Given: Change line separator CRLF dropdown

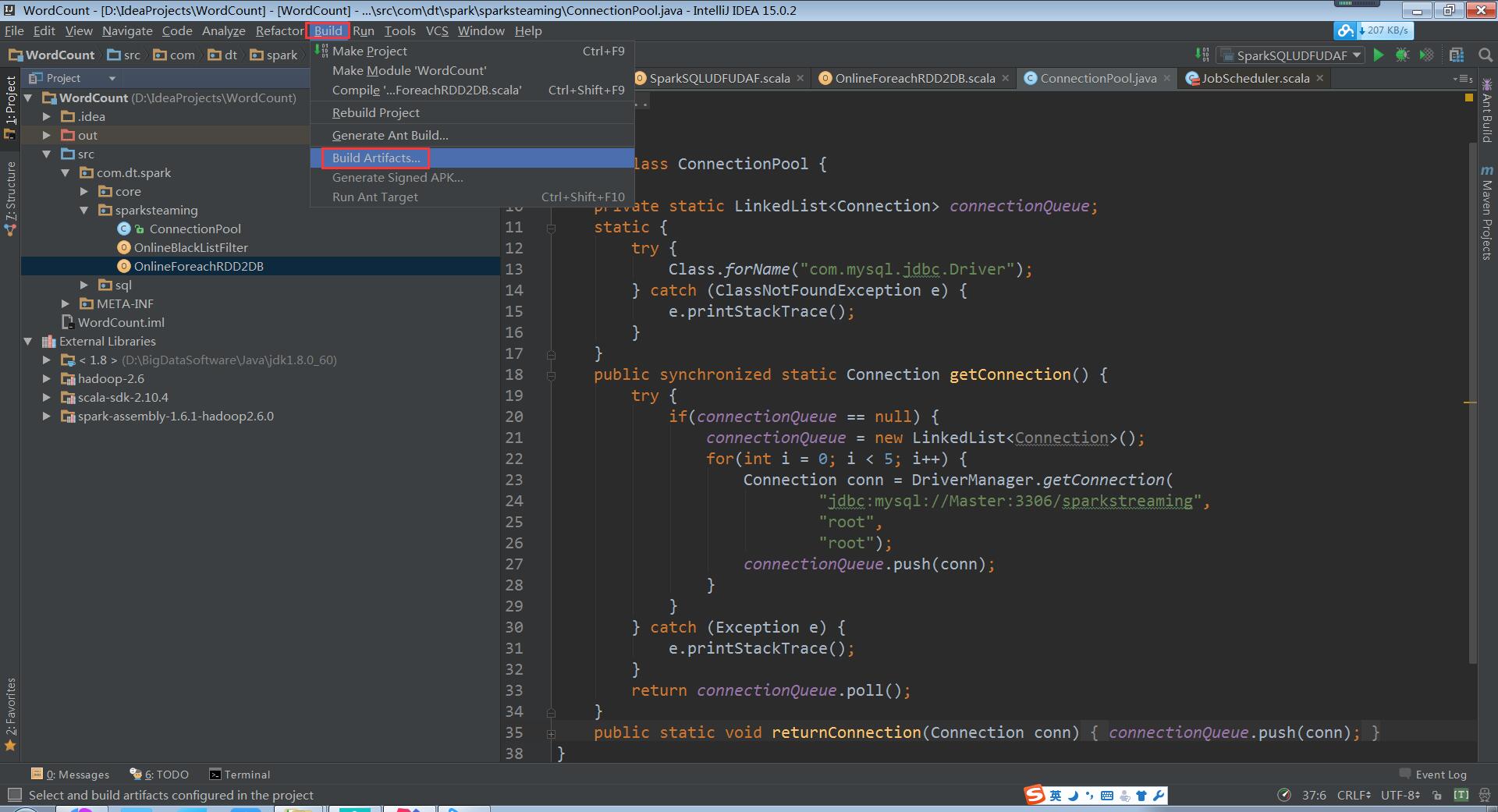Looking at the screenshot, I should [x=1354, y=795].
